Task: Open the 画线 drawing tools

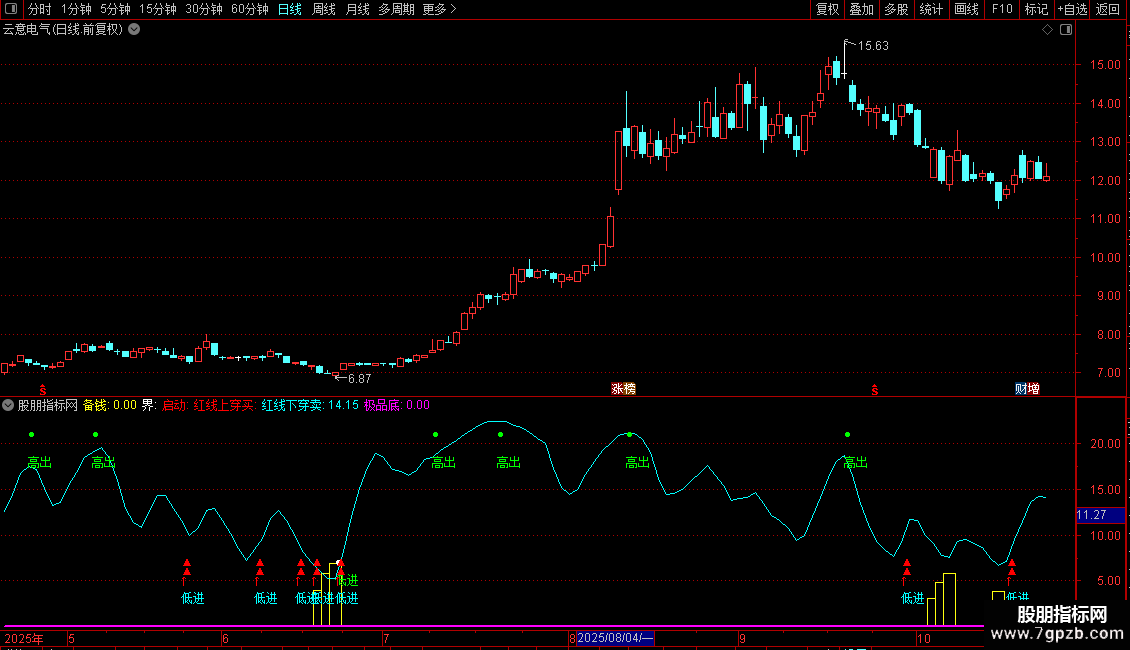Action: pyautogui.click(x=966, y=9)
